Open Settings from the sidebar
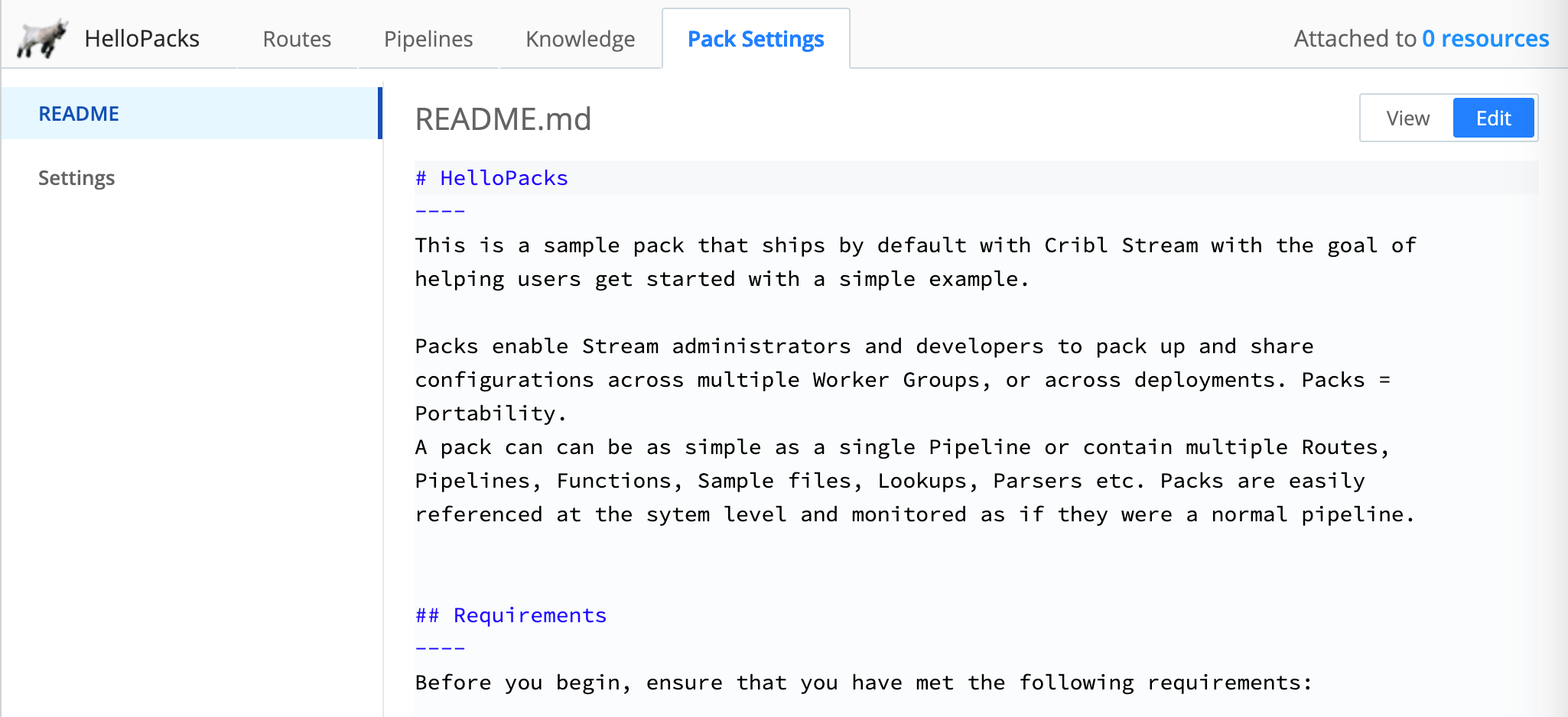 coord(76,177)
